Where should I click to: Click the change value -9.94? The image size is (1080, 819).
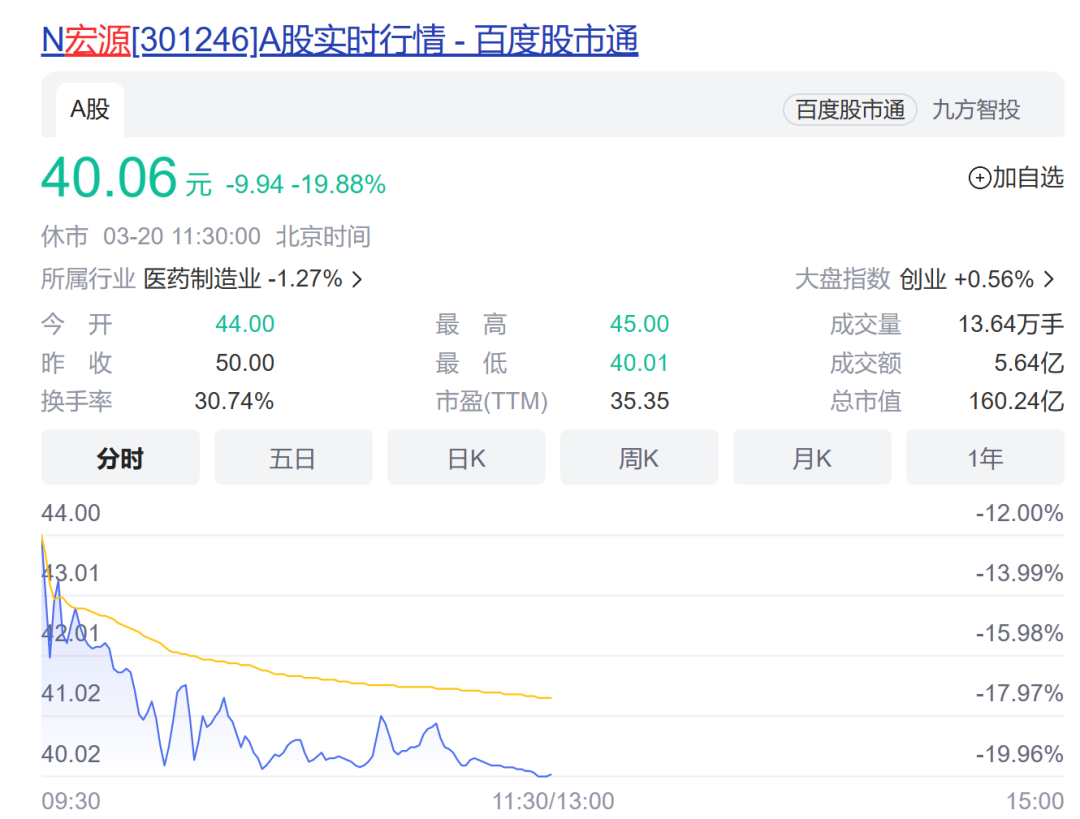click(x=255, y=185)
